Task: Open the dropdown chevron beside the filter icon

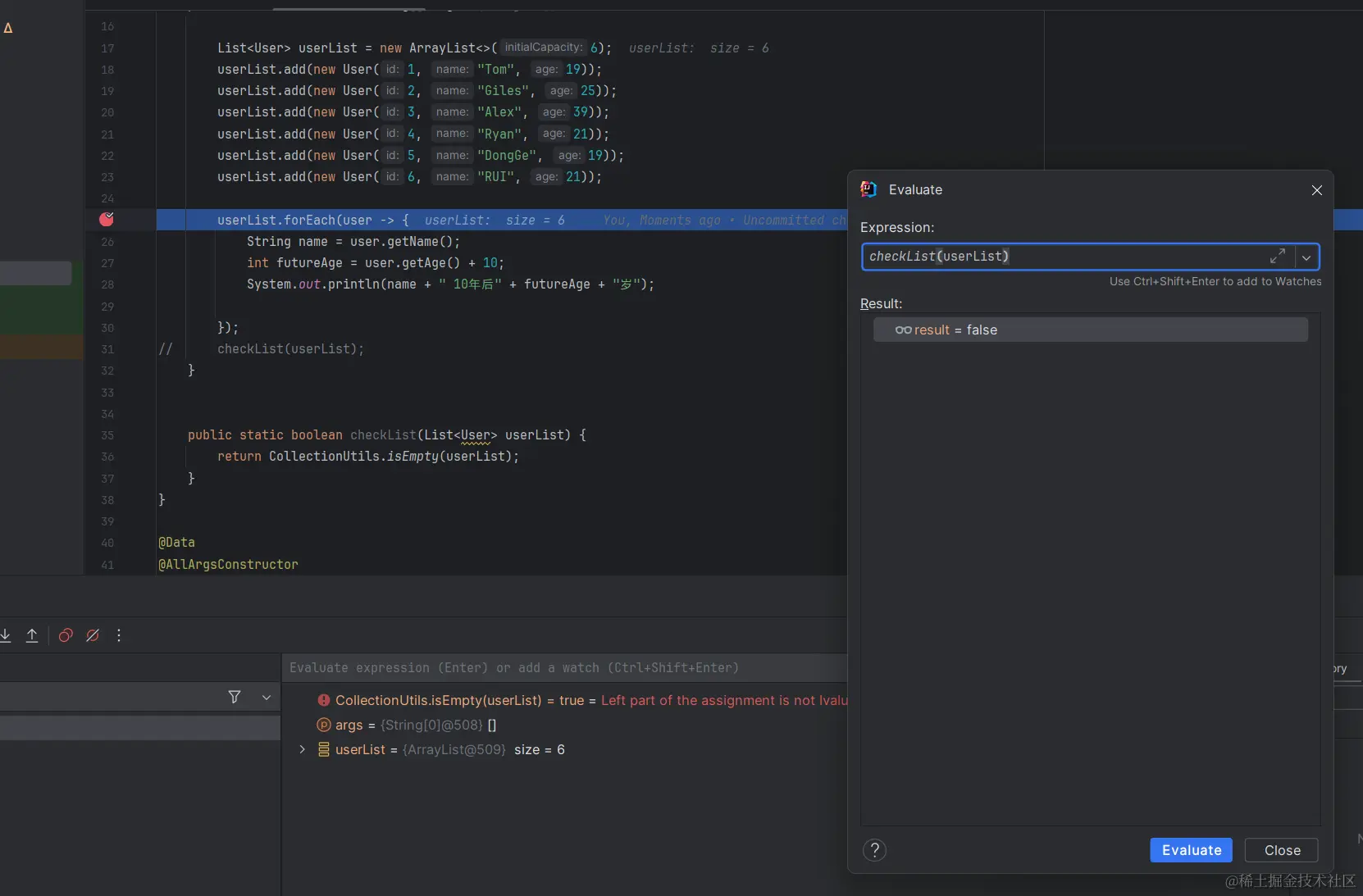Action: coord(267,697)
